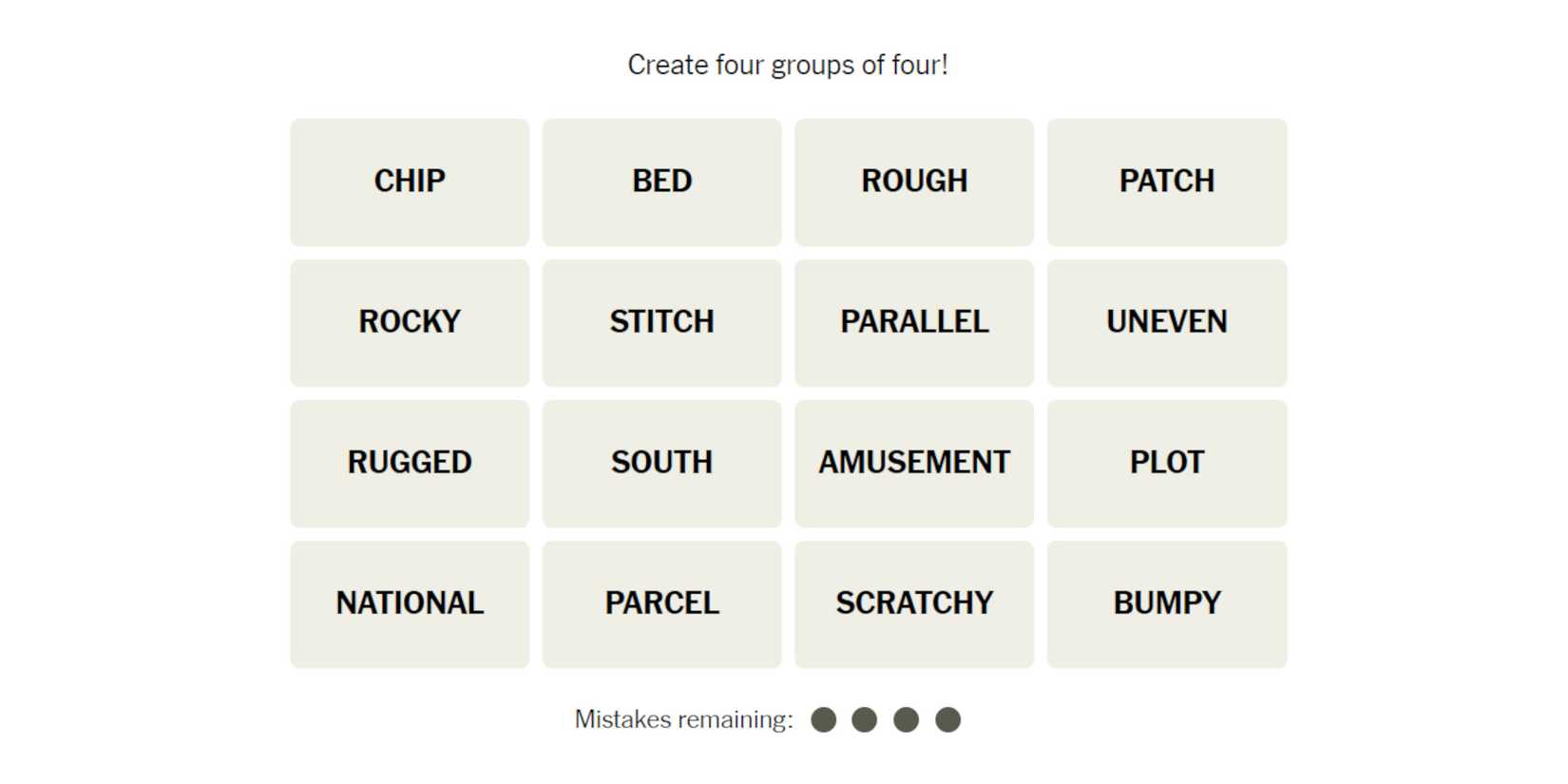Select the SOUTH tile

tap(661, 463)
